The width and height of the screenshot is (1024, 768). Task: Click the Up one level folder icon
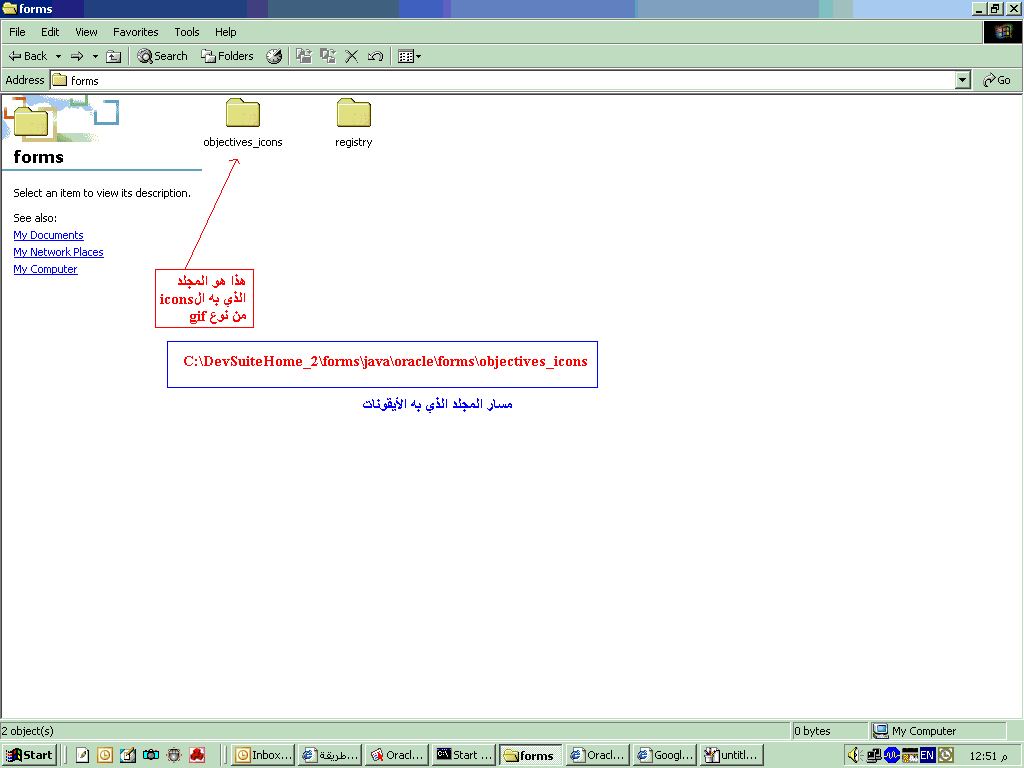coord(114,56)
